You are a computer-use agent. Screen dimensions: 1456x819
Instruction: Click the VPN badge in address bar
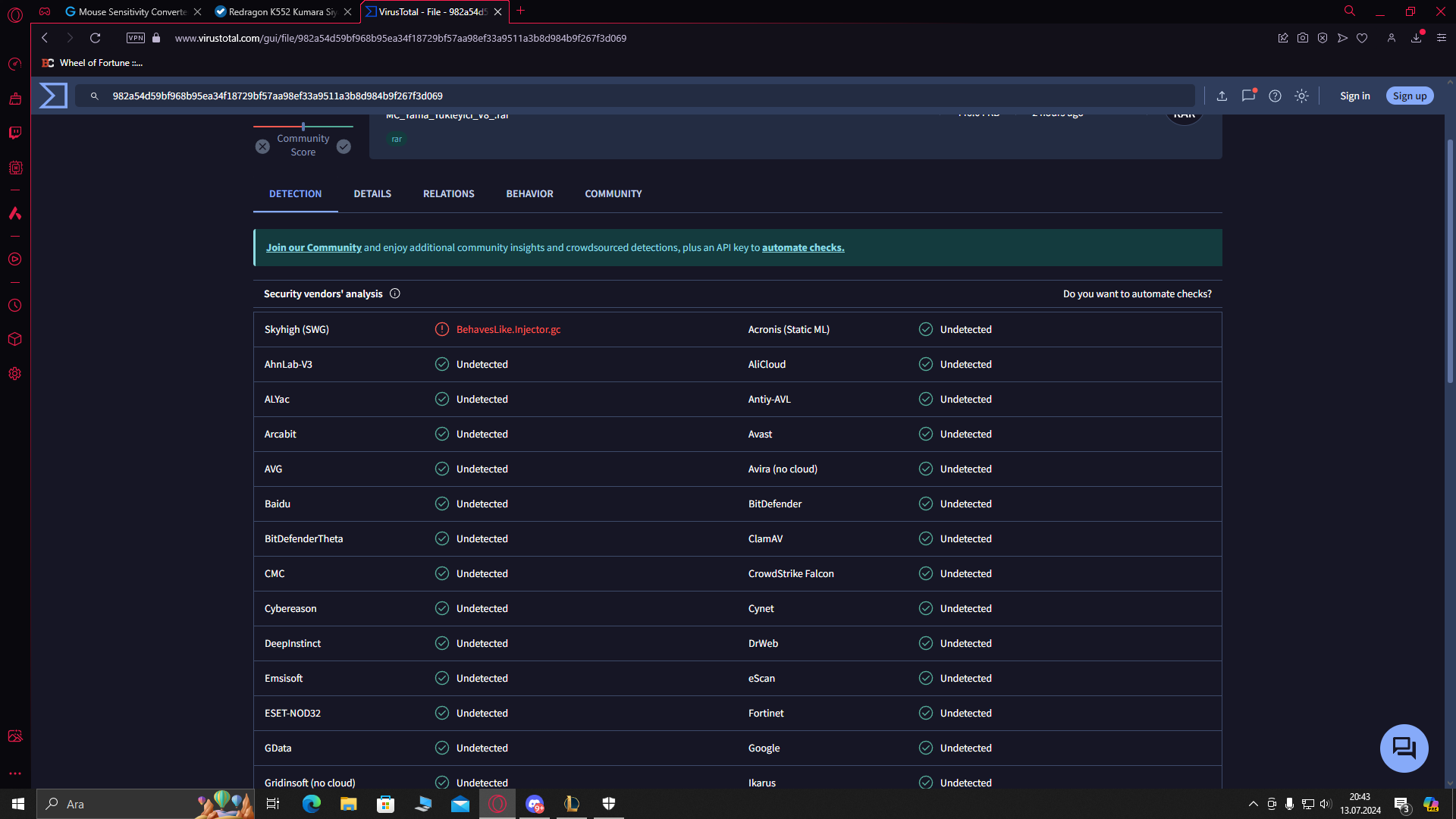pyautogui.click(x=136, y=38)
